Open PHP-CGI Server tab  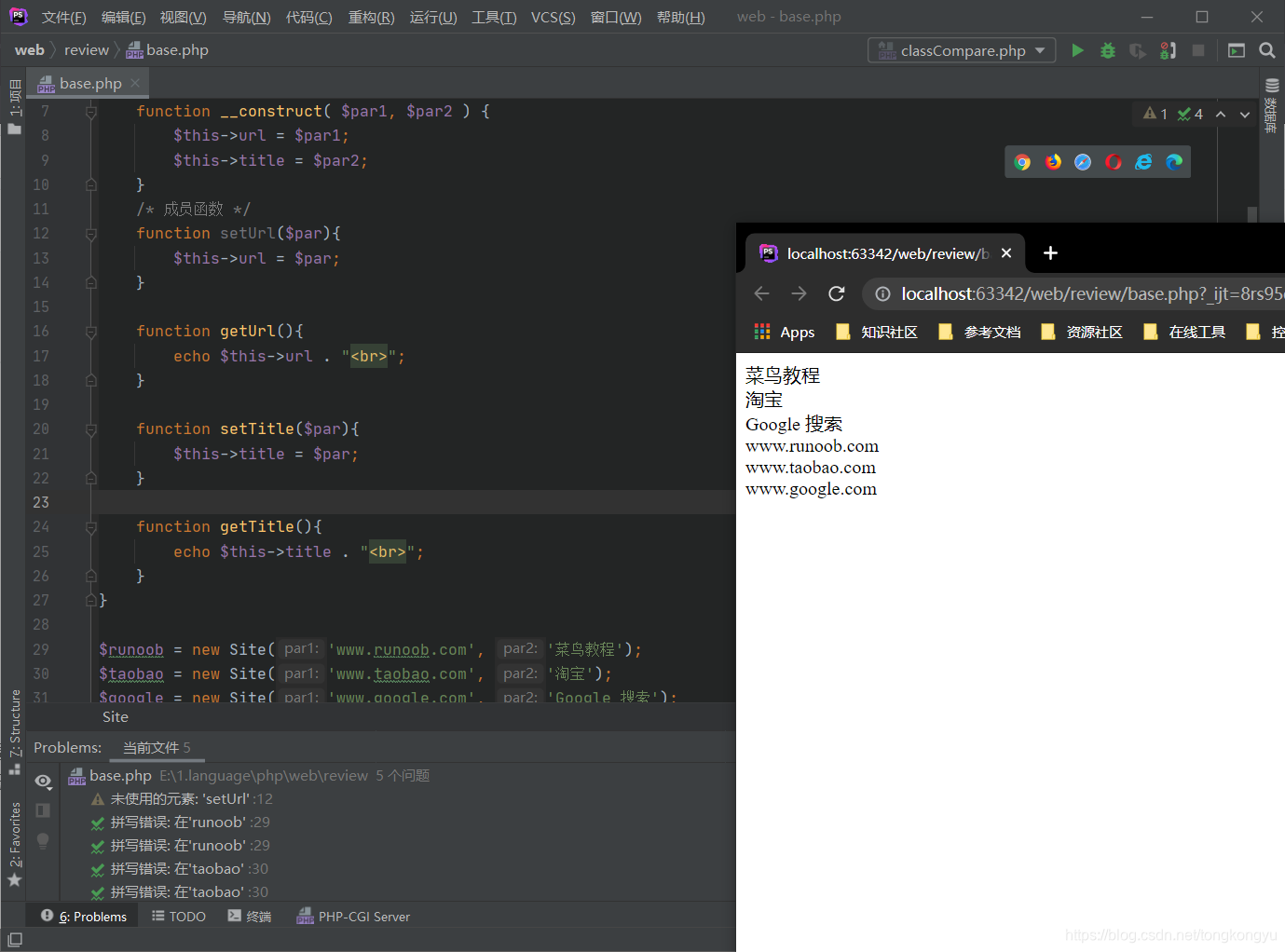(353, 917)
